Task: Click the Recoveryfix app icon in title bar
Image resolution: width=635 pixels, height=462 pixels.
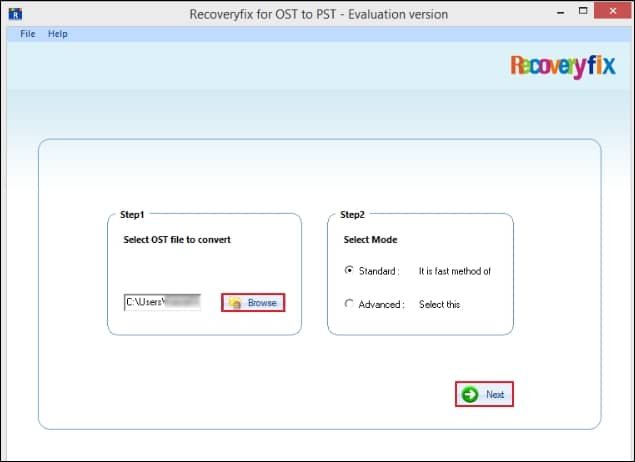Action: point(13,15)
